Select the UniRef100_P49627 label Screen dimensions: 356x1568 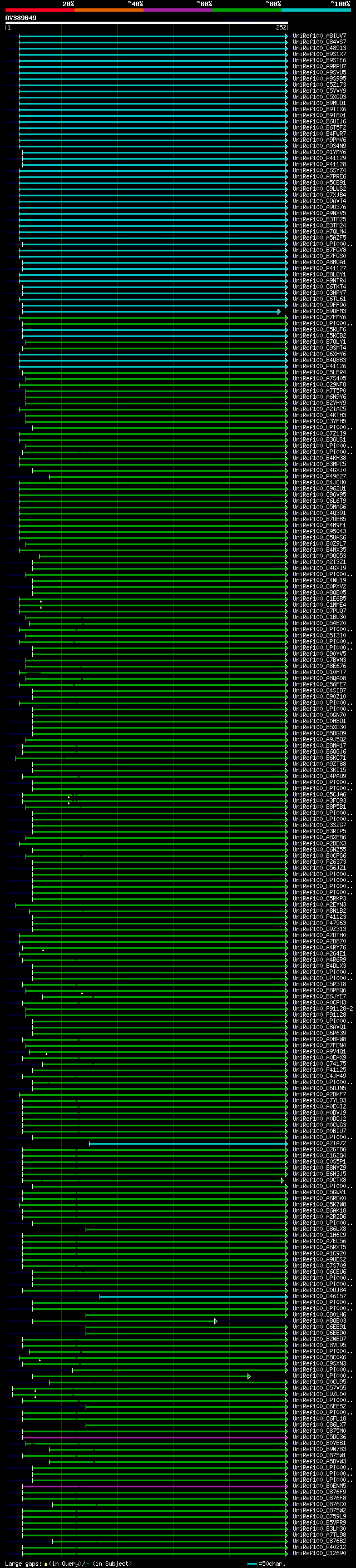point(319,477)
